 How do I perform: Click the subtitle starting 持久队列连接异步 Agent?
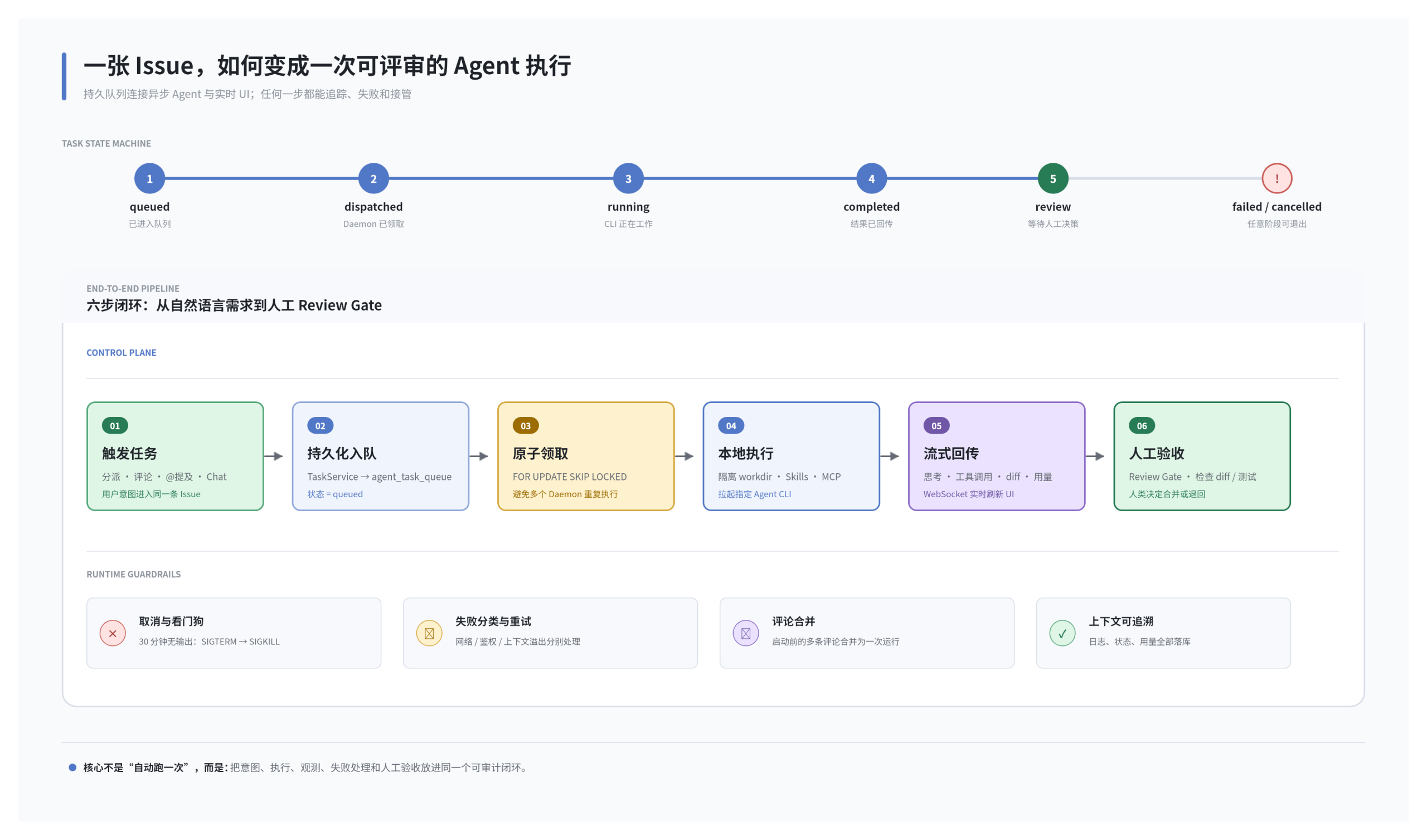247,94
